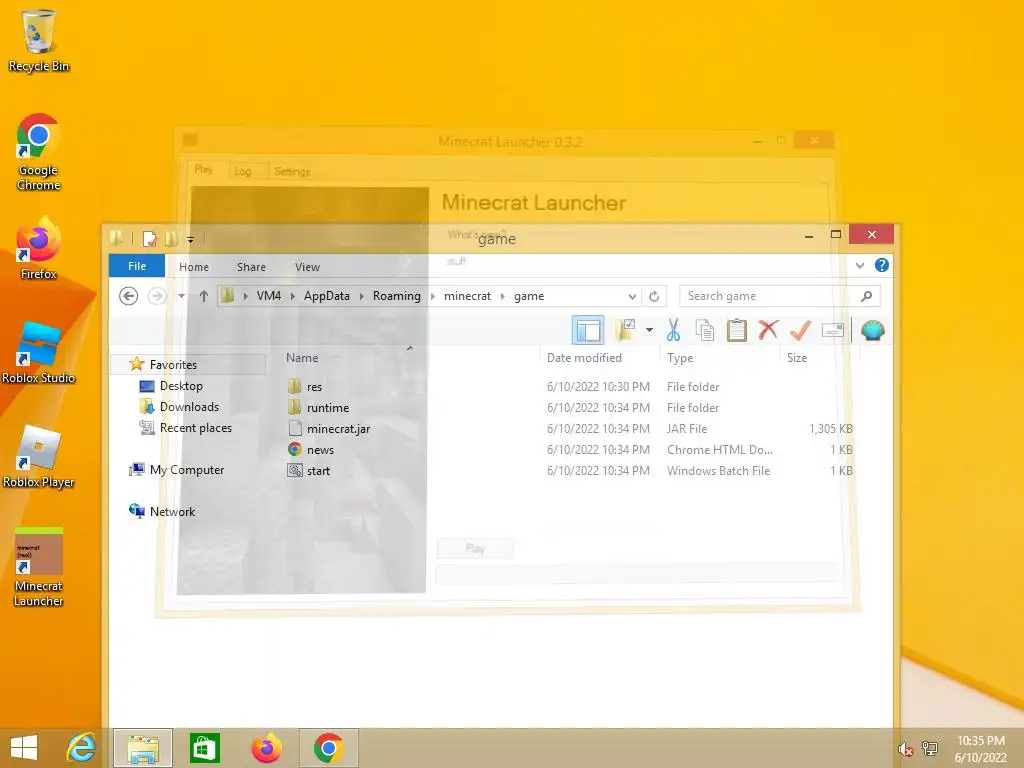Open recent locations dropdown arrow
1024x768 pixels.
point(182,296)
